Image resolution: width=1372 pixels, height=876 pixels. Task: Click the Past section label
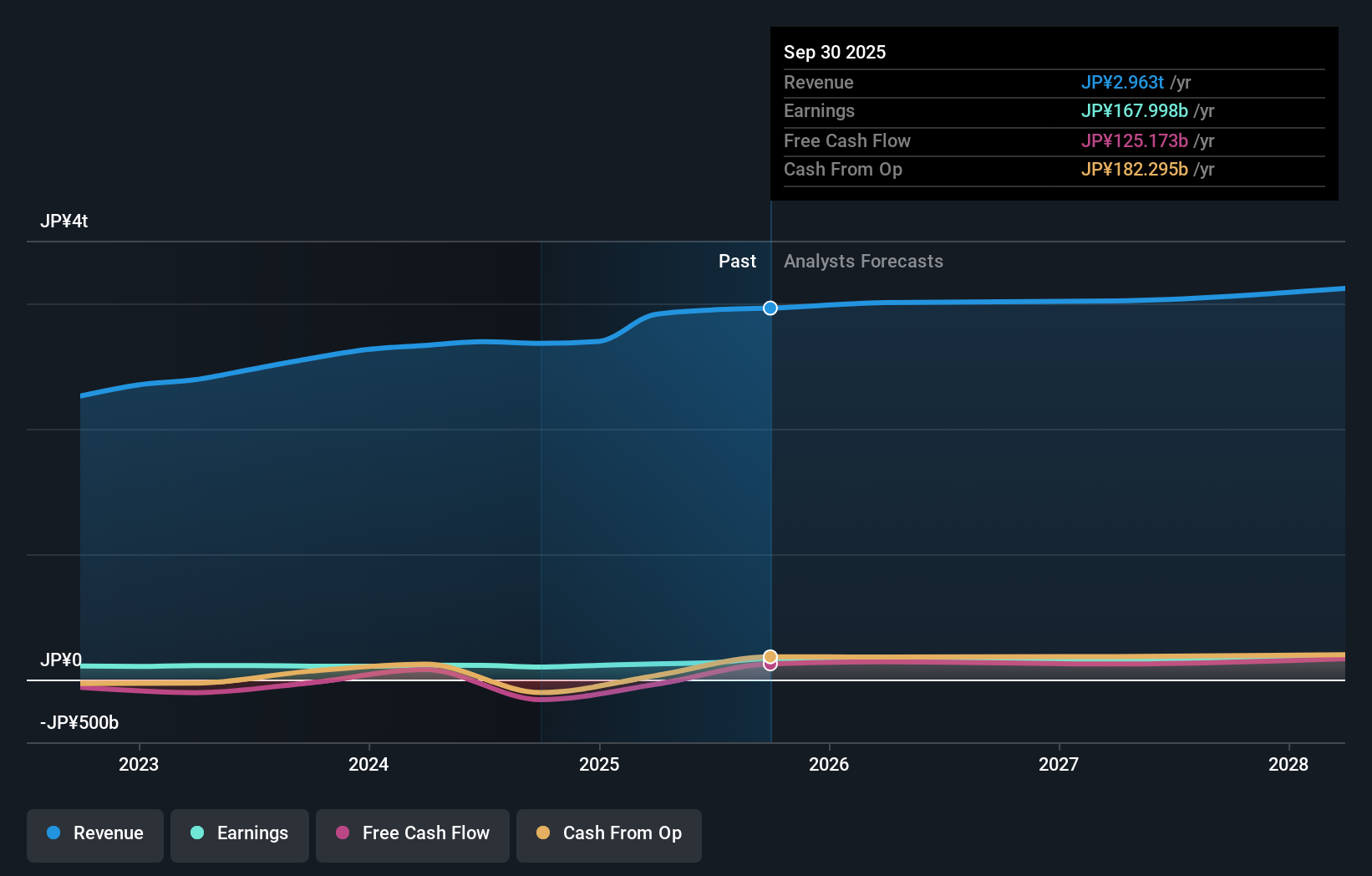(x=737, y=262)
